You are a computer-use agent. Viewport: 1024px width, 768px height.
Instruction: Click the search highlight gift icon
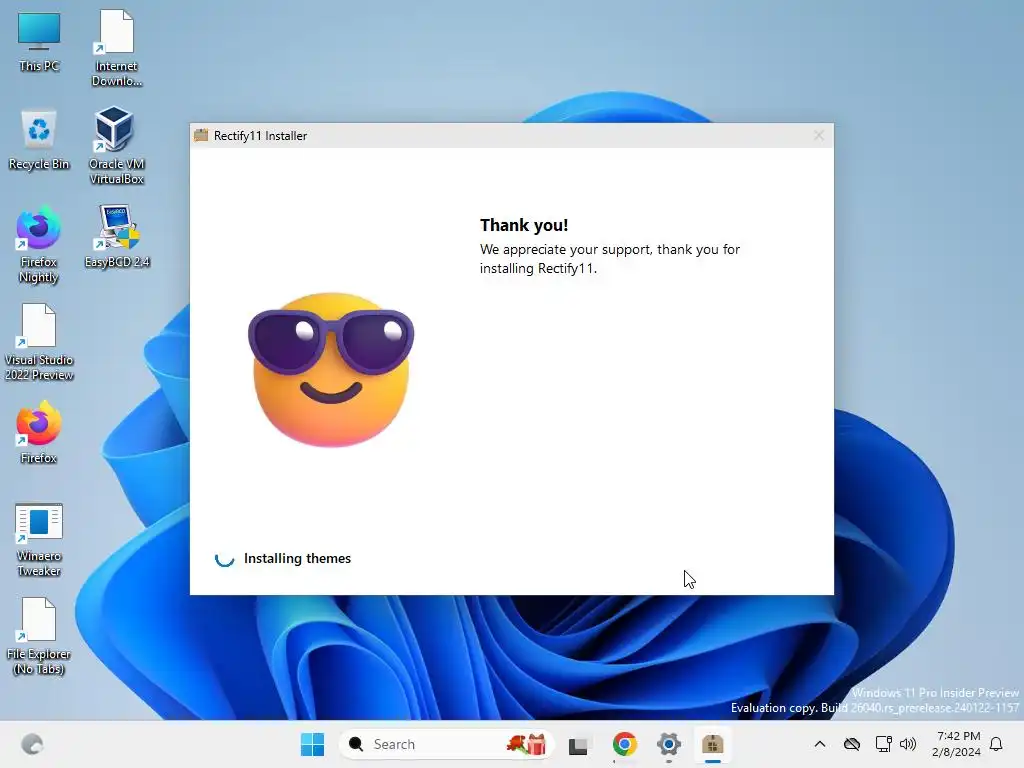click(527, 744)
